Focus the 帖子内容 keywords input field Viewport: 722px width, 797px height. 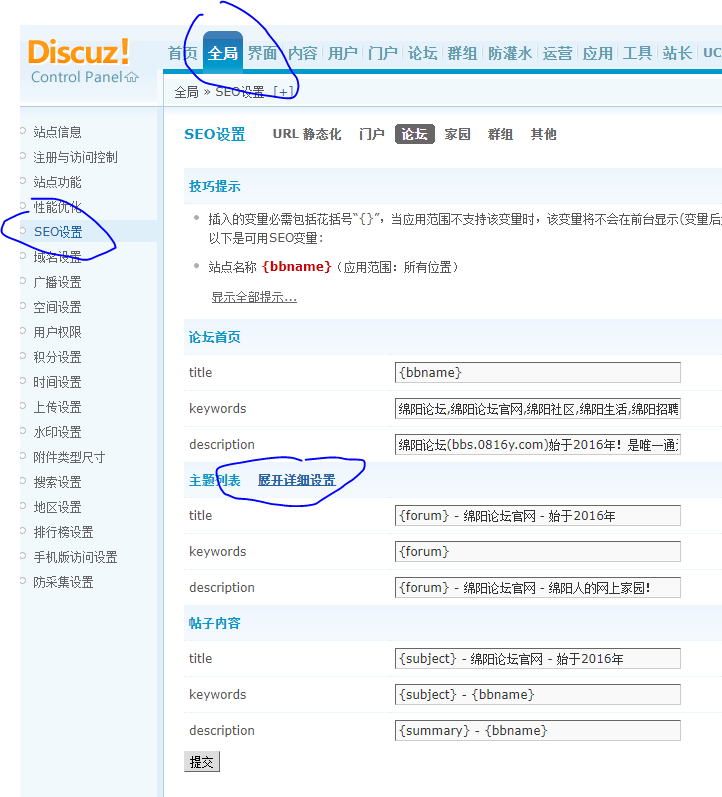pos(537,694)
